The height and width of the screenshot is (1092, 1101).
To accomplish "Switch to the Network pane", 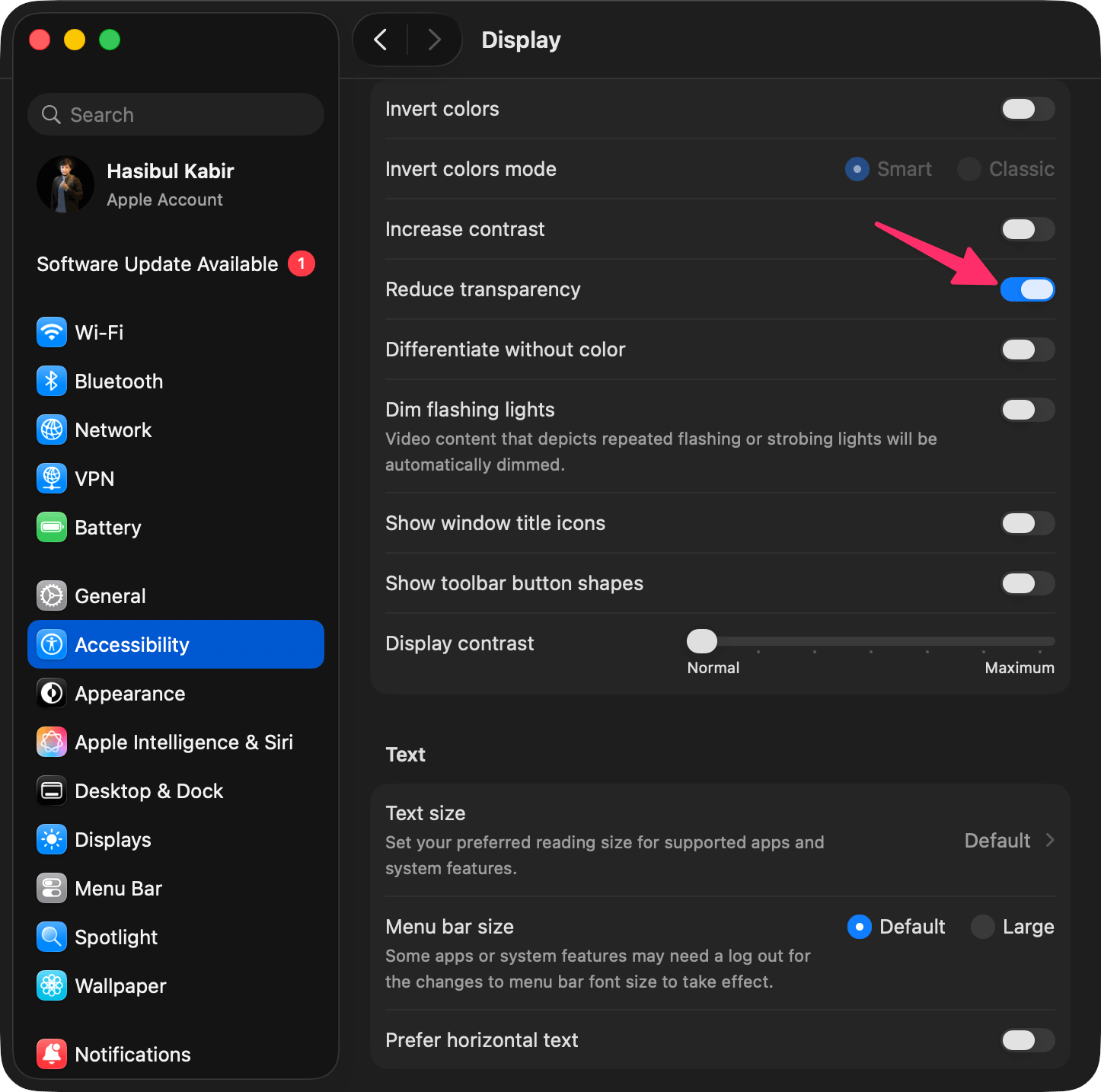I will pyautogui.click(x=176, y=429).
